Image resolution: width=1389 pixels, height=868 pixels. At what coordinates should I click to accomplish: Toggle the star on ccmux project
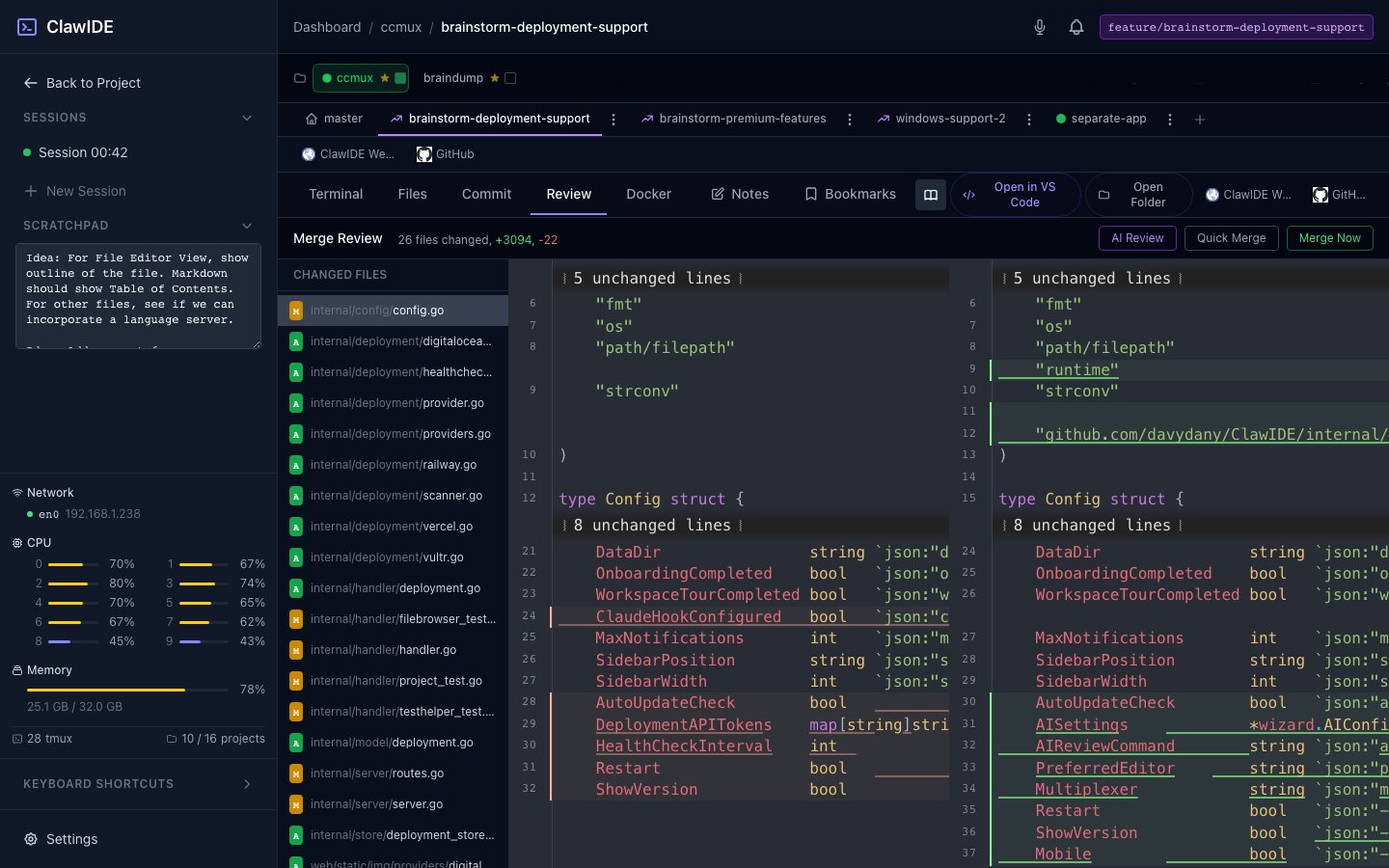385,78
